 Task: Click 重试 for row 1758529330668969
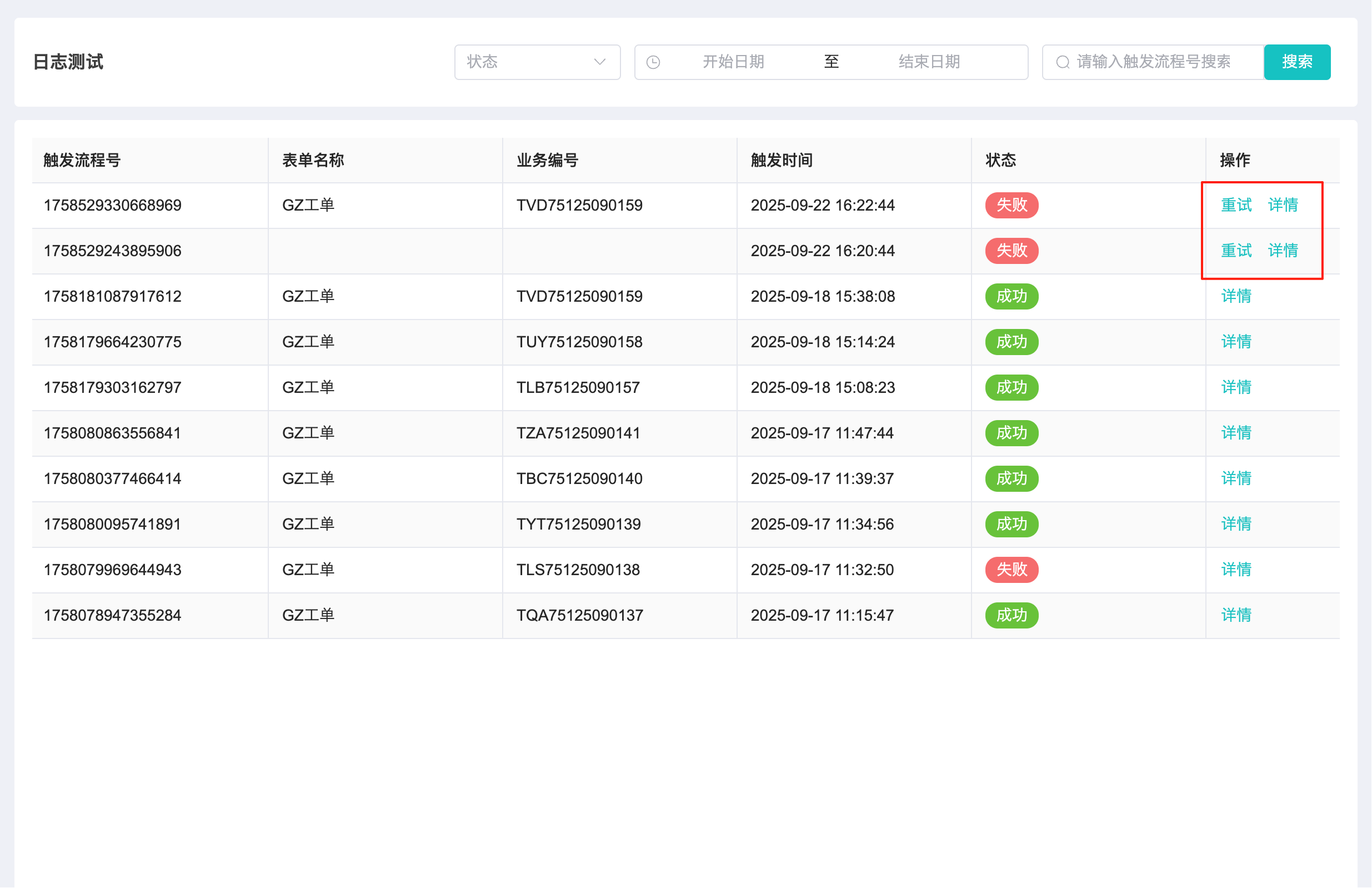tap(1236, 204)
